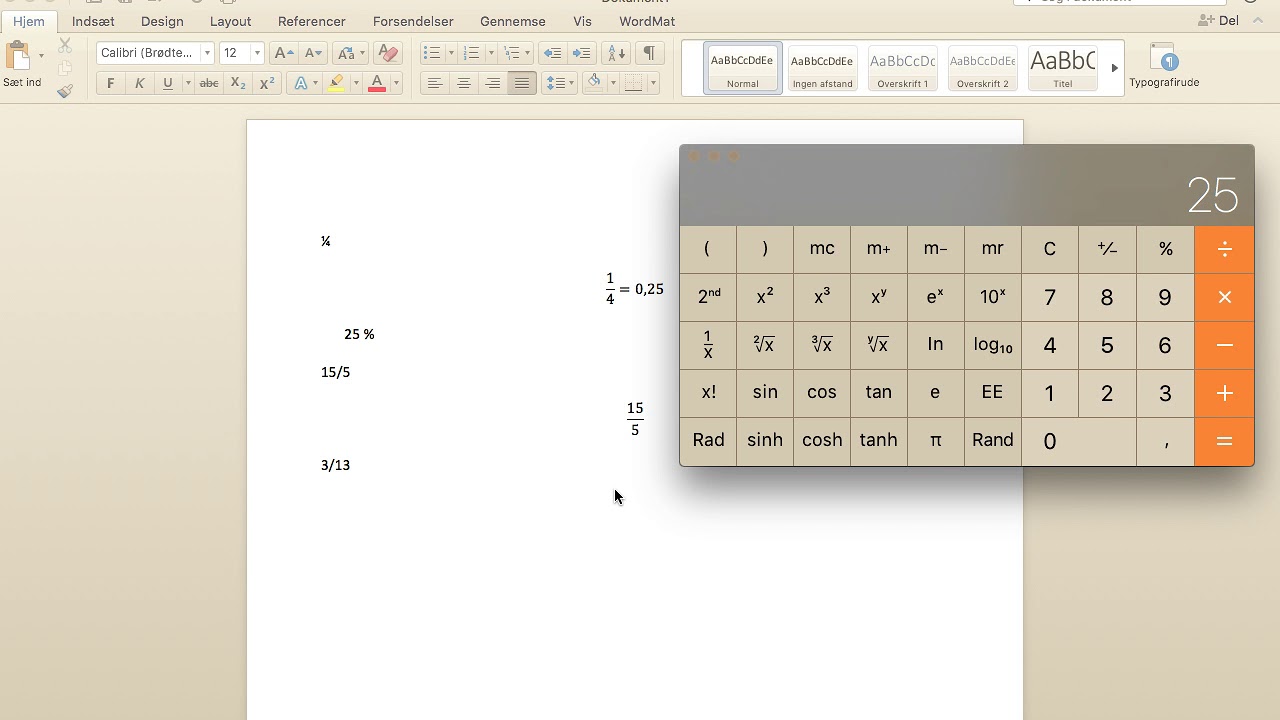
Task: Click the multilevel list icon
Action: click(512, 53)
